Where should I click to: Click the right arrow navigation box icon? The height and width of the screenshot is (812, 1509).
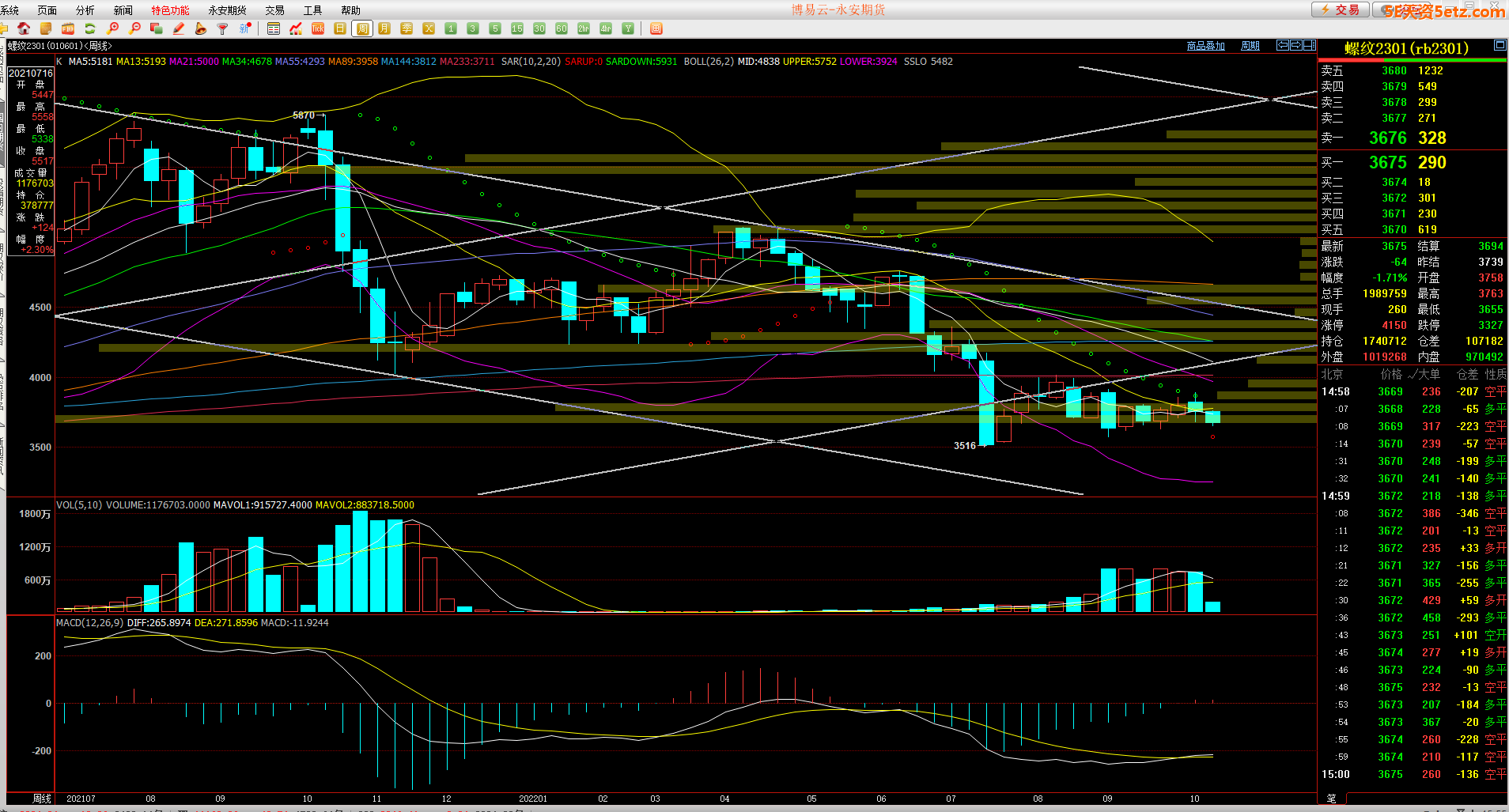(1296, 45)
